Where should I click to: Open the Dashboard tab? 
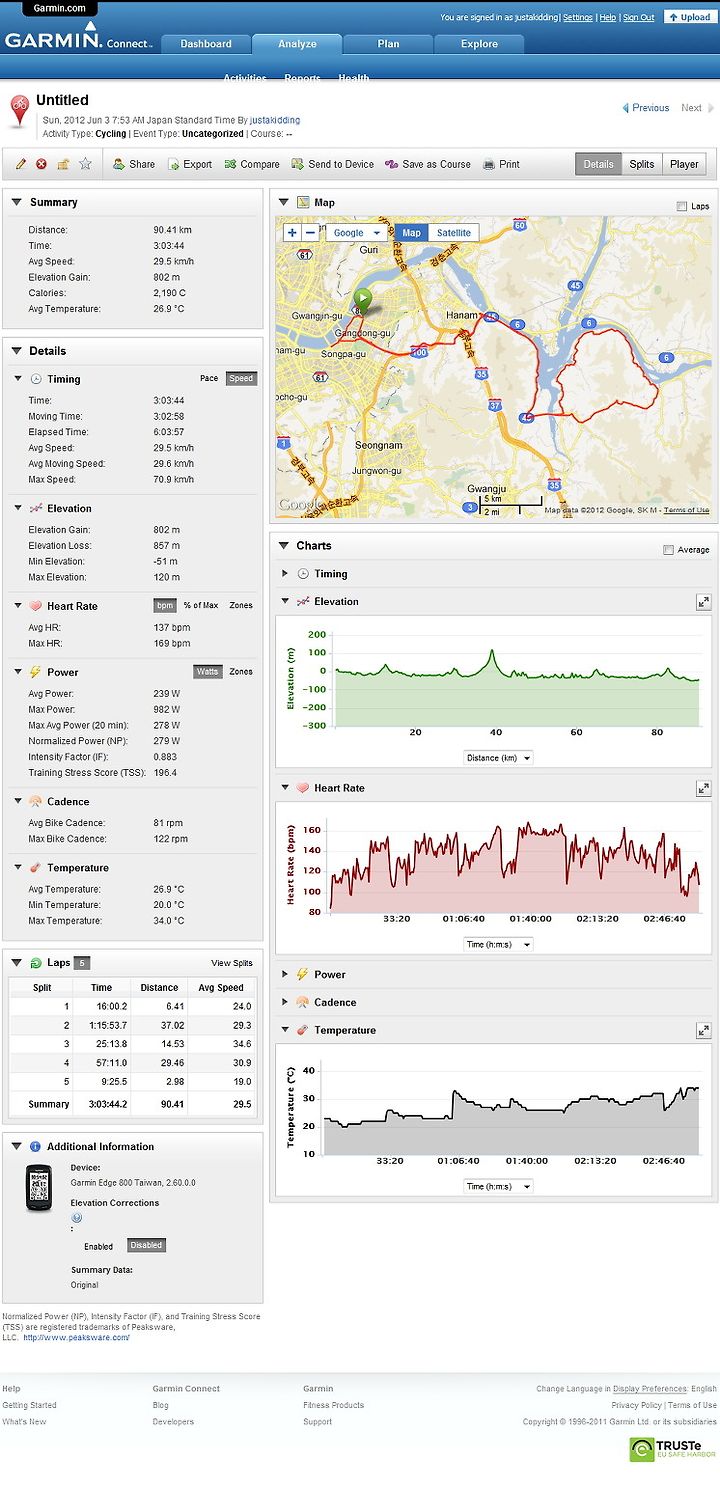pos(206,44)
